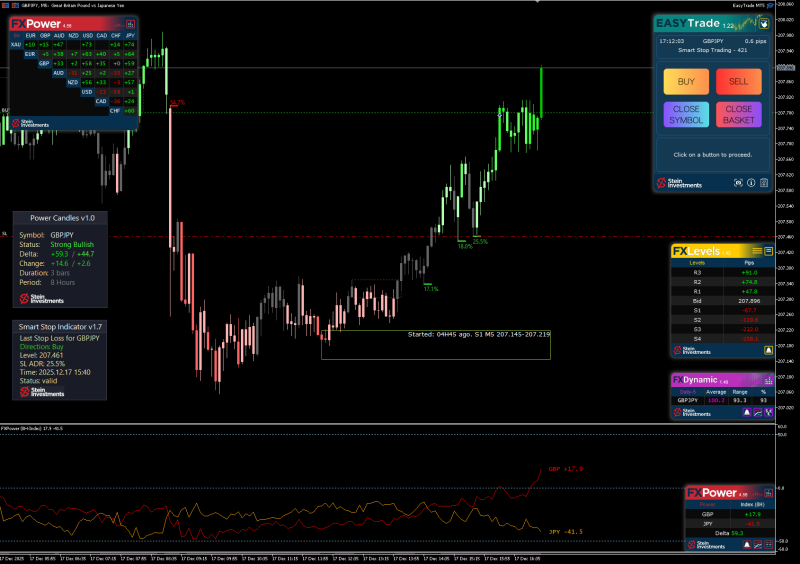Click the +59 GBP/JPY cell in FX Power

click(x=130, y=64)
